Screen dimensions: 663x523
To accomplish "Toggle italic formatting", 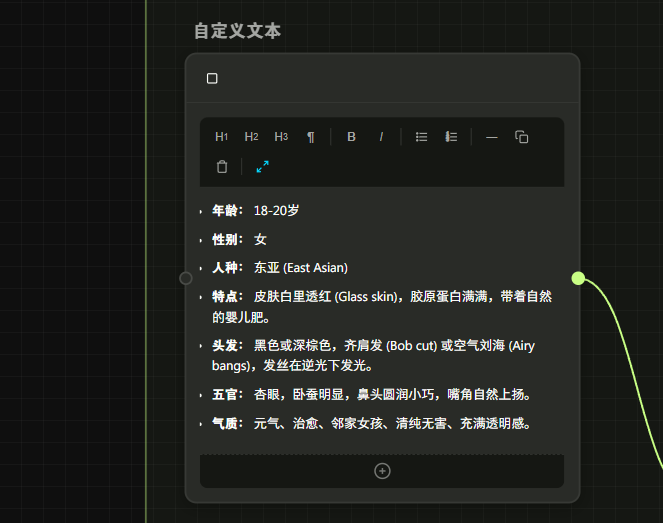I will pyautogui.click(x=381, y=137).
